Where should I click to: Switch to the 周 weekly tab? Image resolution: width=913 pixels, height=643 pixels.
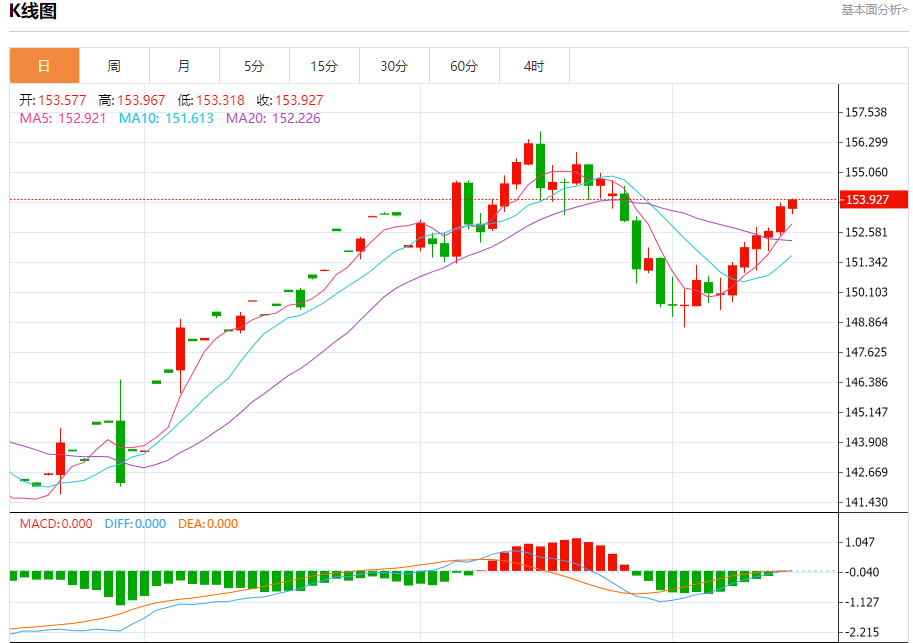point(114,66)
